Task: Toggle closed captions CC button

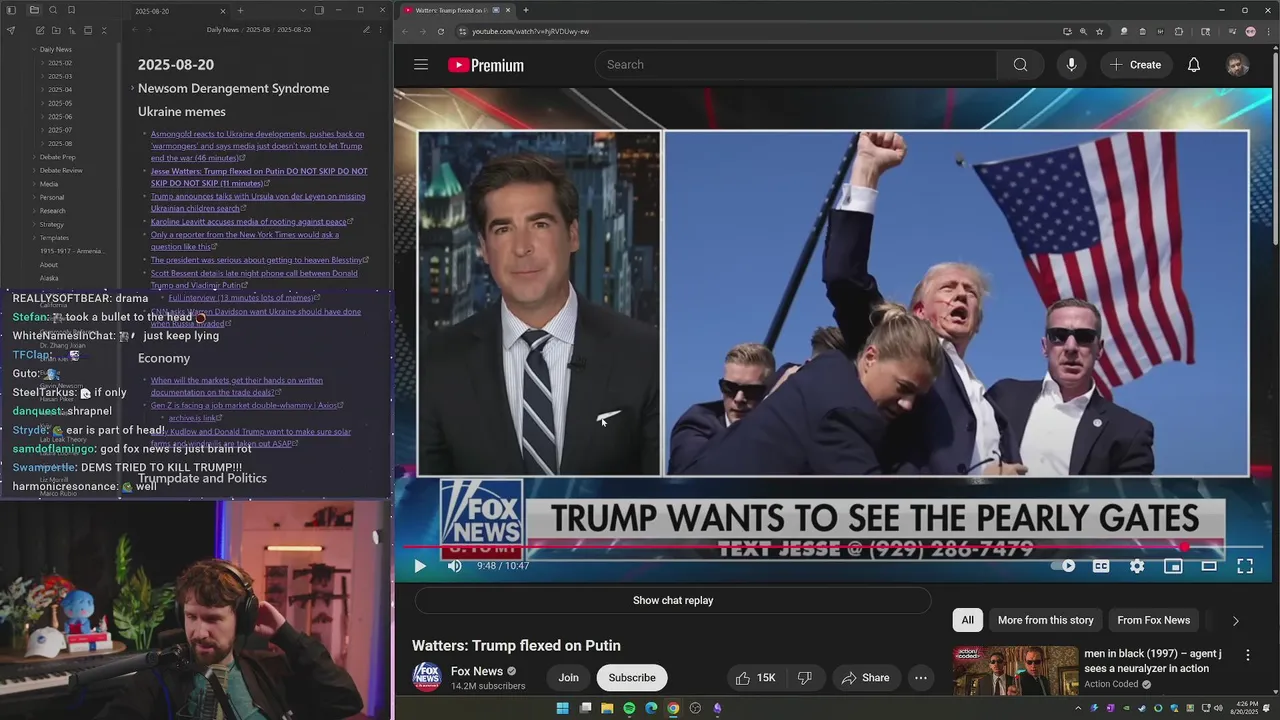Action: [x=1101, y=566]
